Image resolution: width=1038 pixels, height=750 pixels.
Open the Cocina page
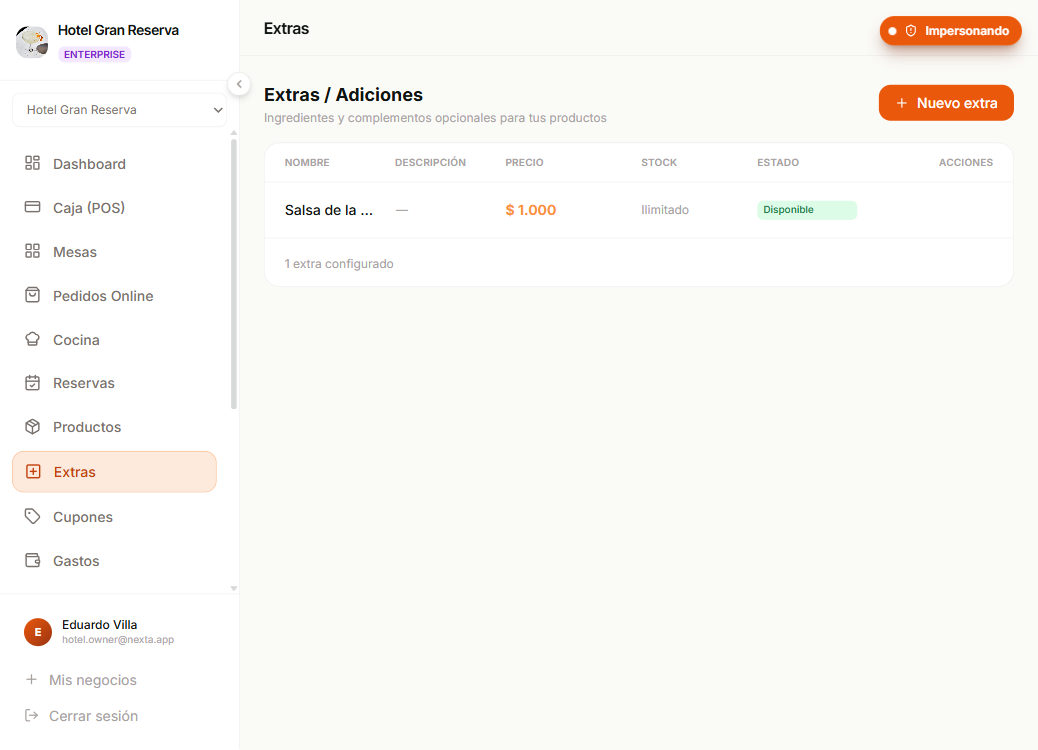pyautogui.click(x=115, y=340)
